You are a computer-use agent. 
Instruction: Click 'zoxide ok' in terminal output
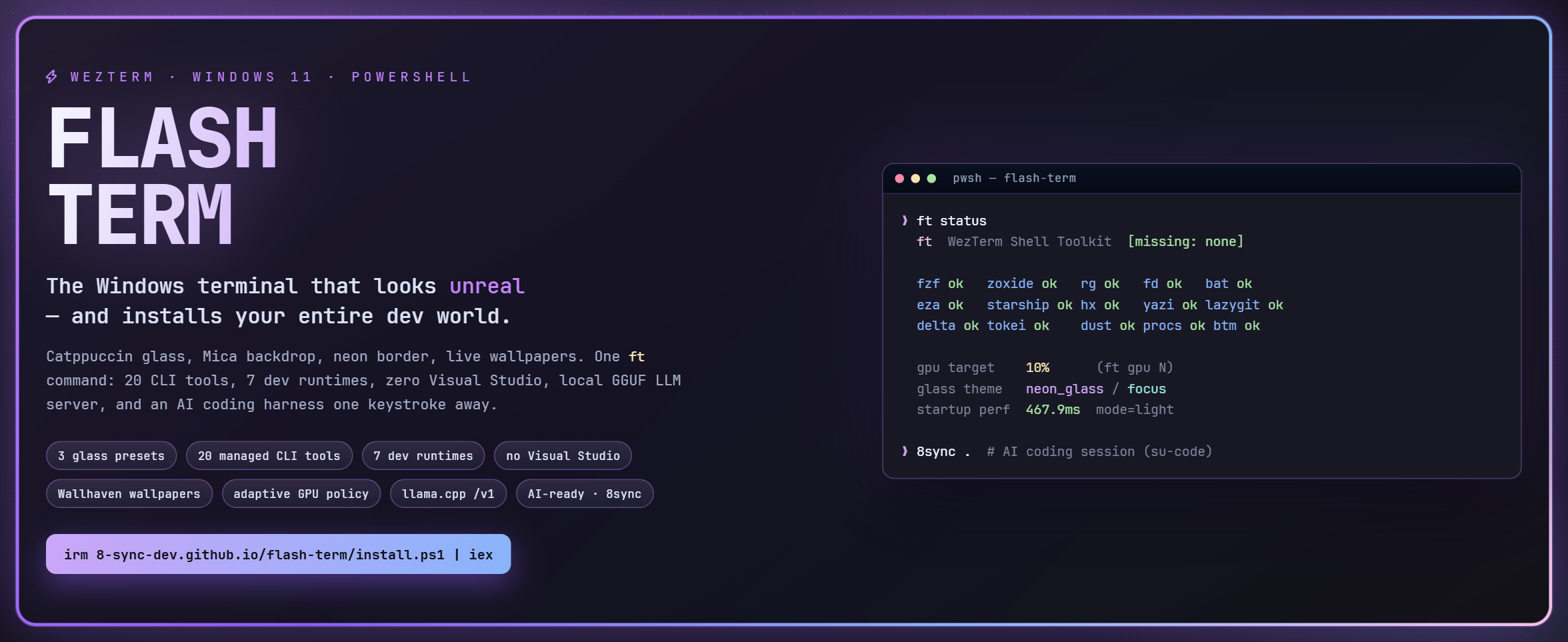pos(1022,283)
